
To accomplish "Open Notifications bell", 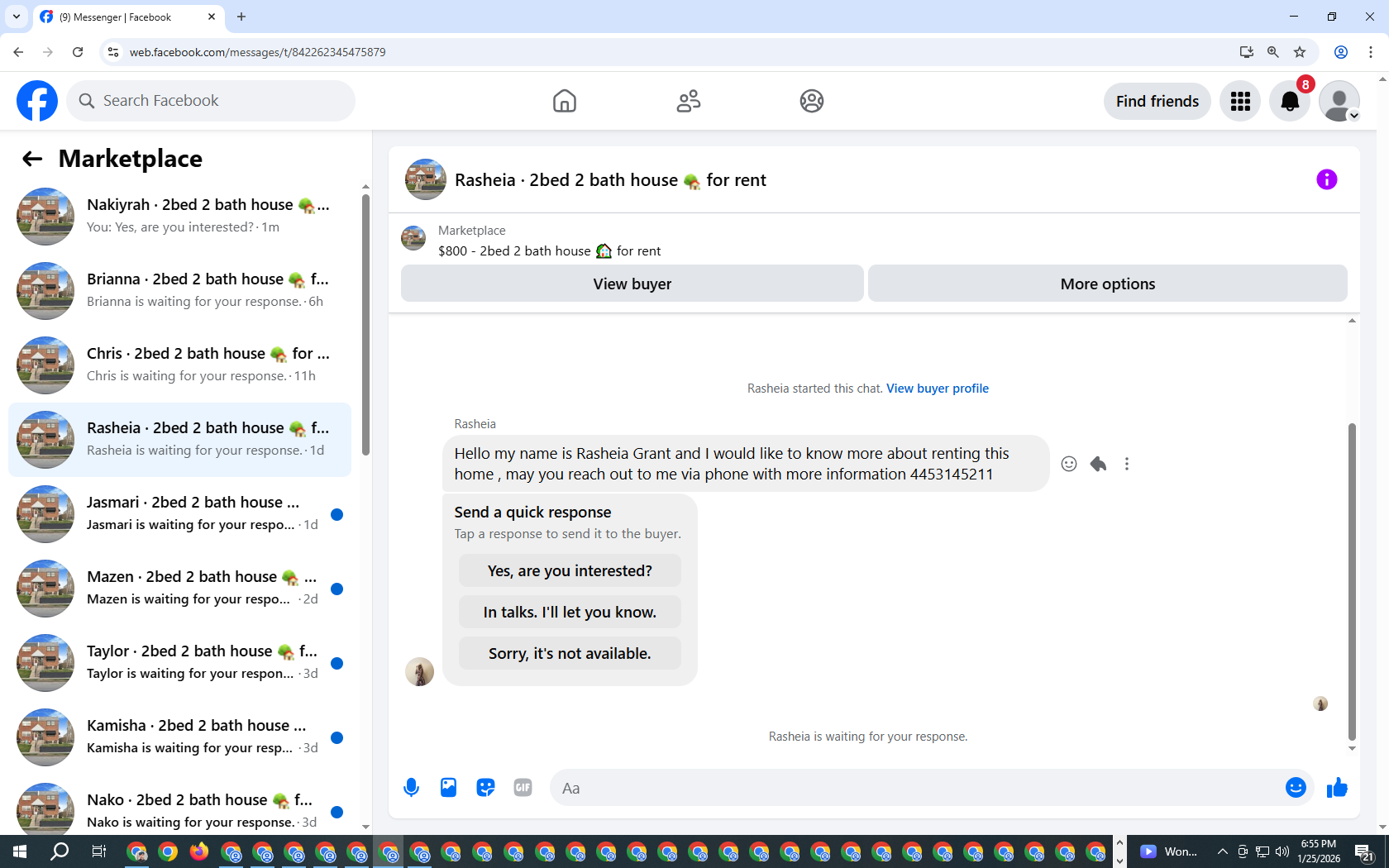I will tap(1290, 101).
